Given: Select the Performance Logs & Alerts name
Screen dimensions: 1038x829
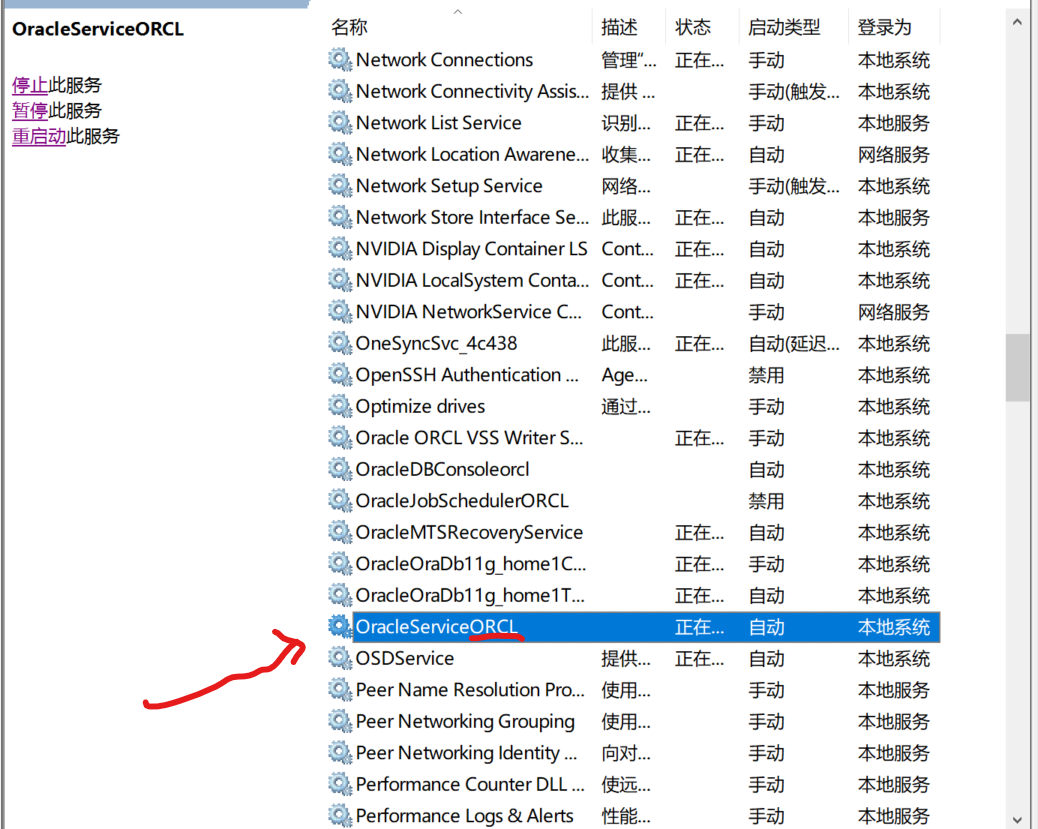Looking at the screenshot, I should point(464,816).
